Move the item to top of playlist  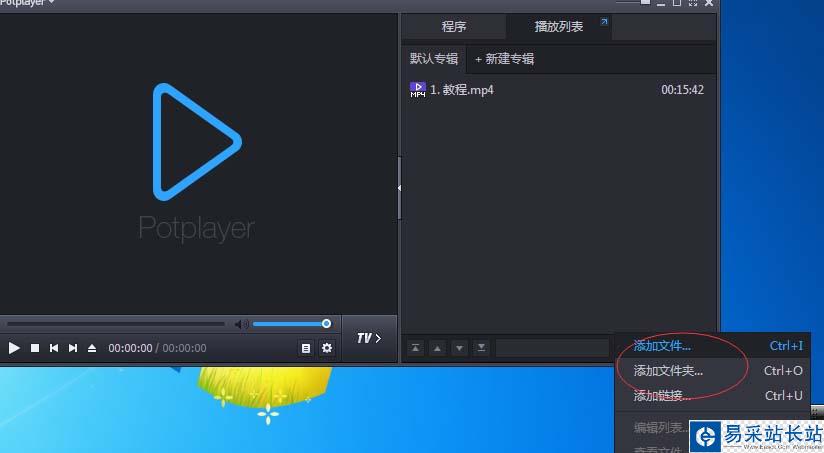[416, 348]
